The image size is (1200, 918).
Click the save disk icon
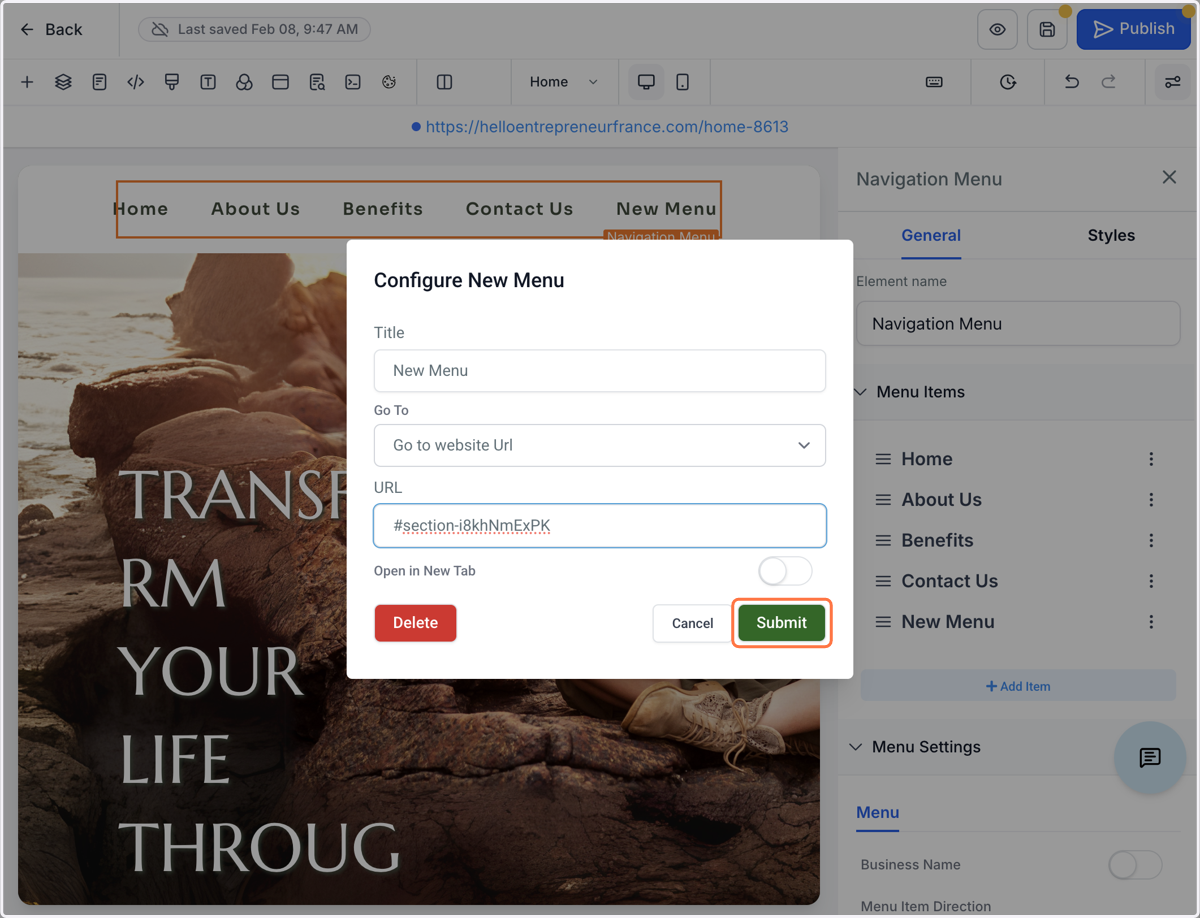(1047, 30)
